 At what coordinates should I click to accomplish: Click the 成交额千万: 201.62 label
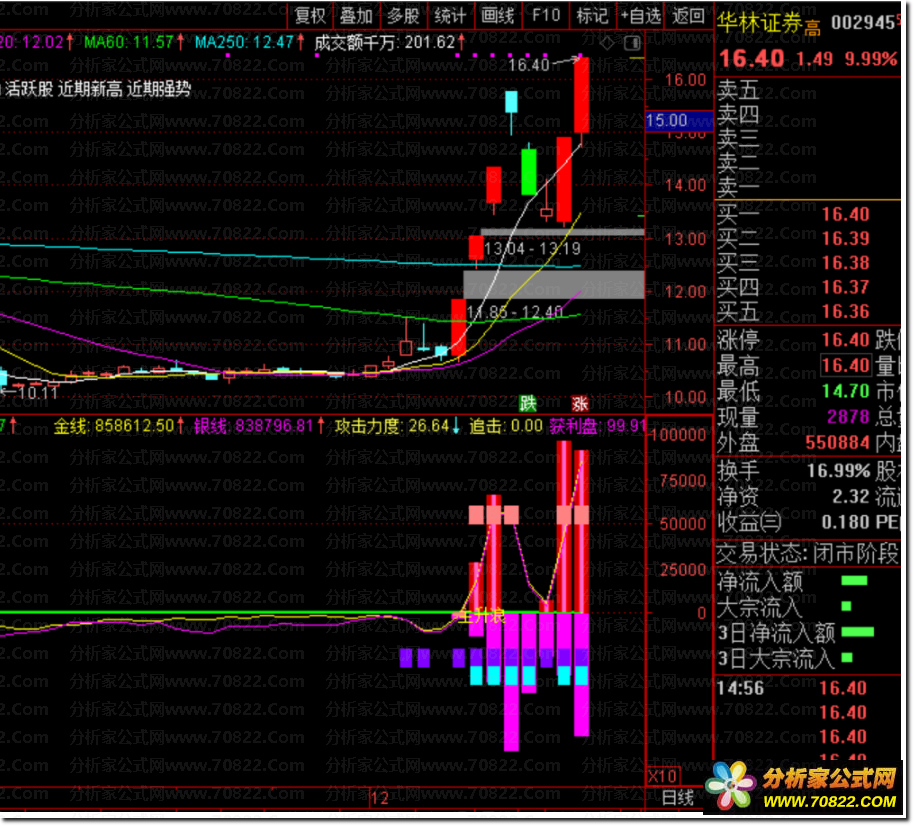(390, 43)
